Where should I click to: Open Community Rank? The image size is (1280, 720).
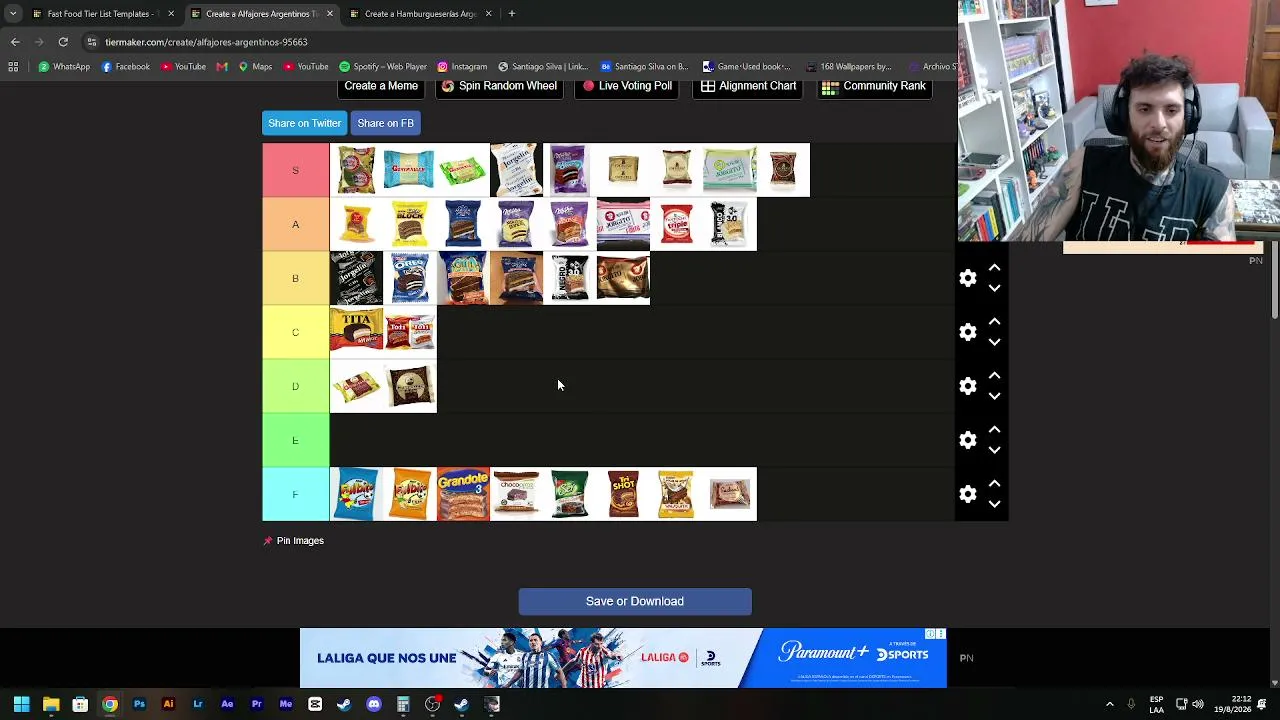tap(874, 87)
